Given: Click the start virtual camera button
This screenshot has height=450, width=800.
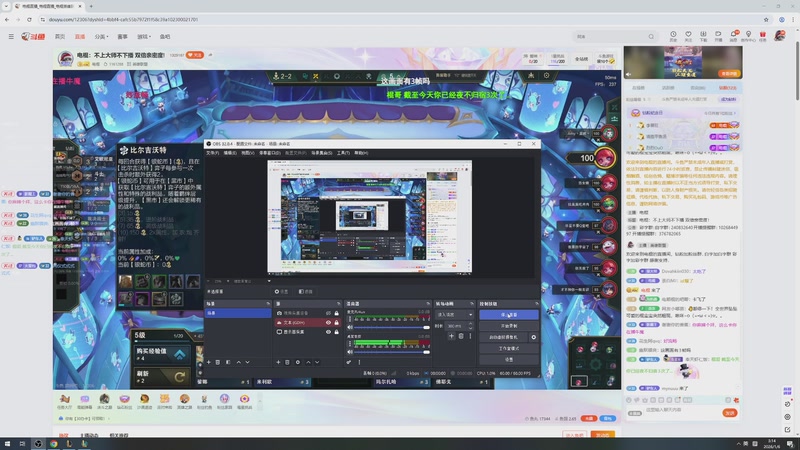Looking at the screenshot, I should pyautogui.click(x=504, y=337).
